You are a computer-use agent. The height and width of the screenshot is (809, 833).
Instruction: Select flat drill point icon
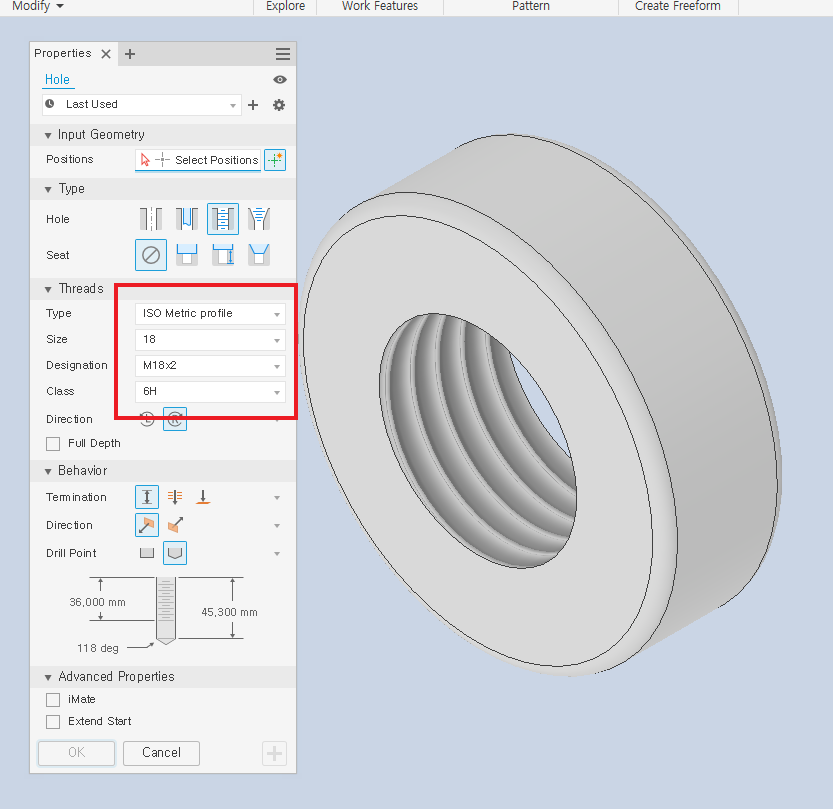(147, 553)
